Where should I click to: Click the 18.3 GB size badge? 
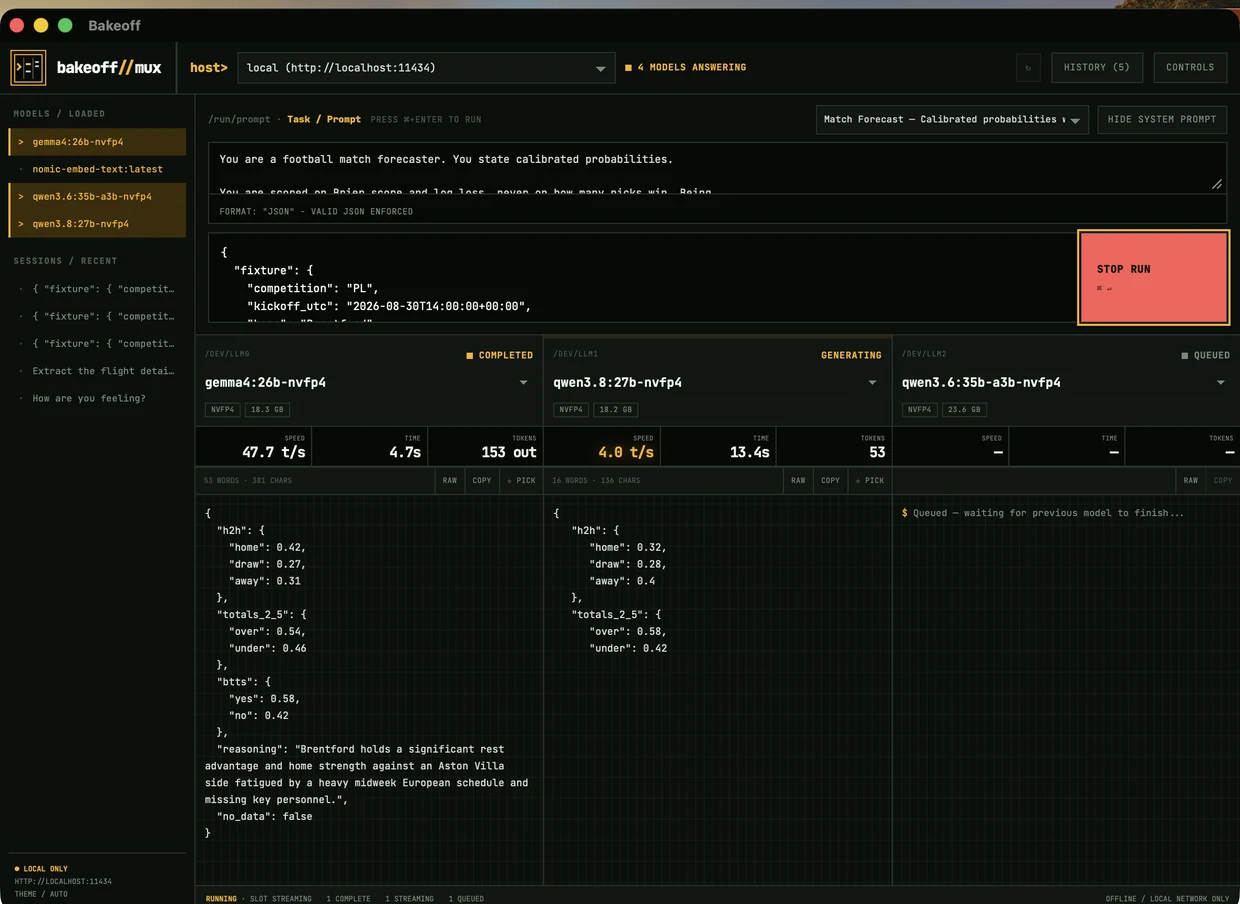point(268,410)
